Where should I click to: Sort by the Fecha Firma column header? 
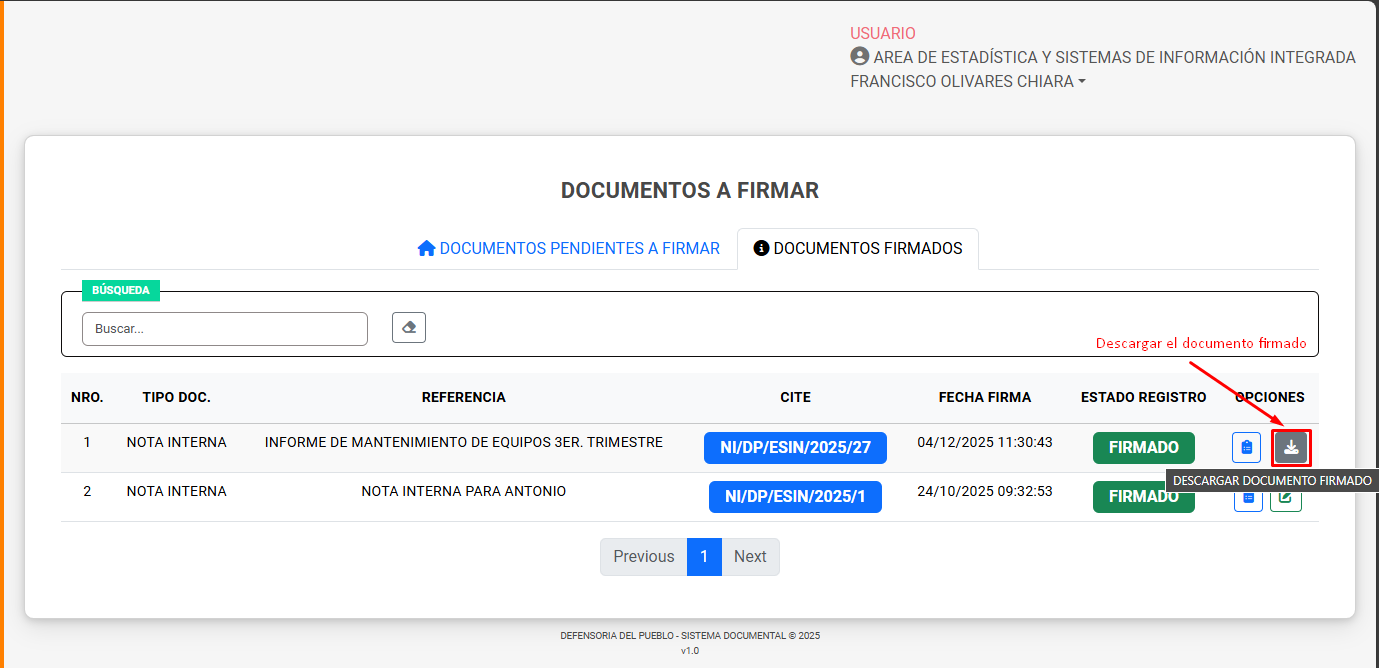tap(984, 398)
